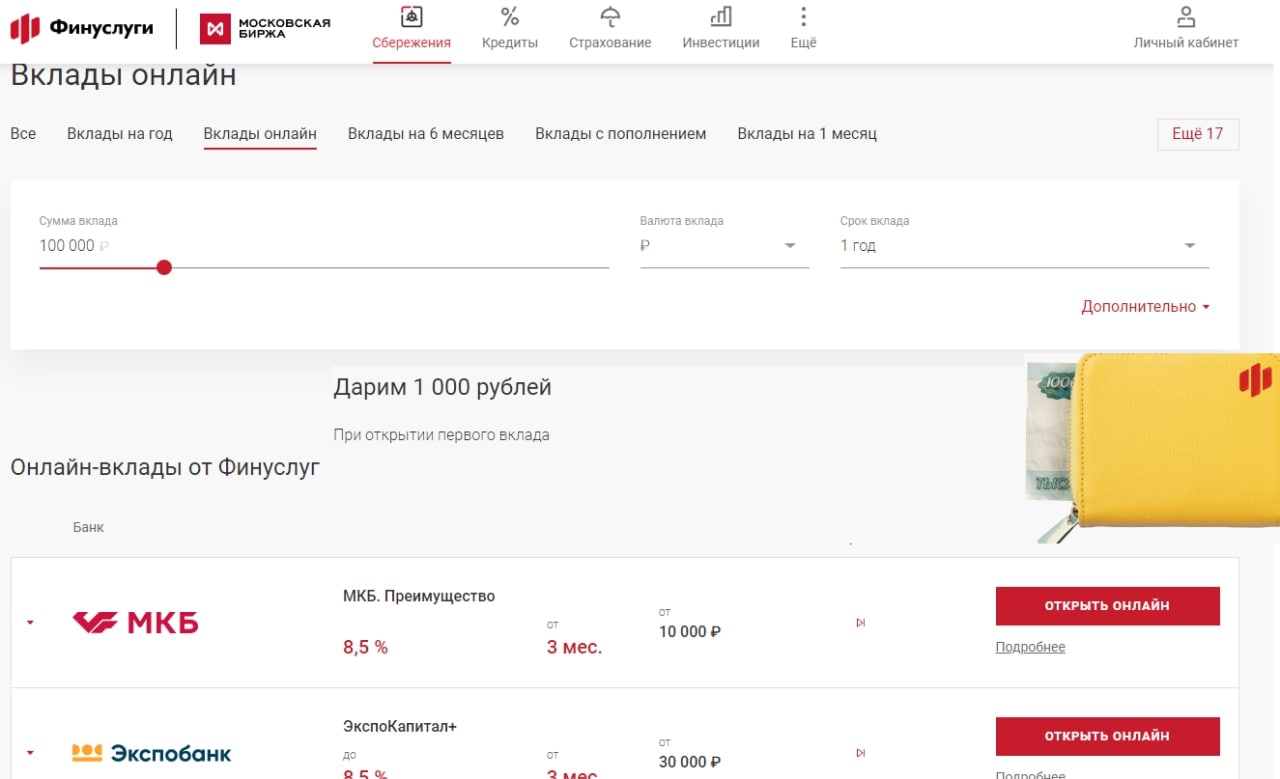This screenshot has width=1280, height=779.
Task: Click ОТКРЫТЬ ОНЛАЙН for ЭкспоКапитал+ deposit
Action: coord(1107,736)
